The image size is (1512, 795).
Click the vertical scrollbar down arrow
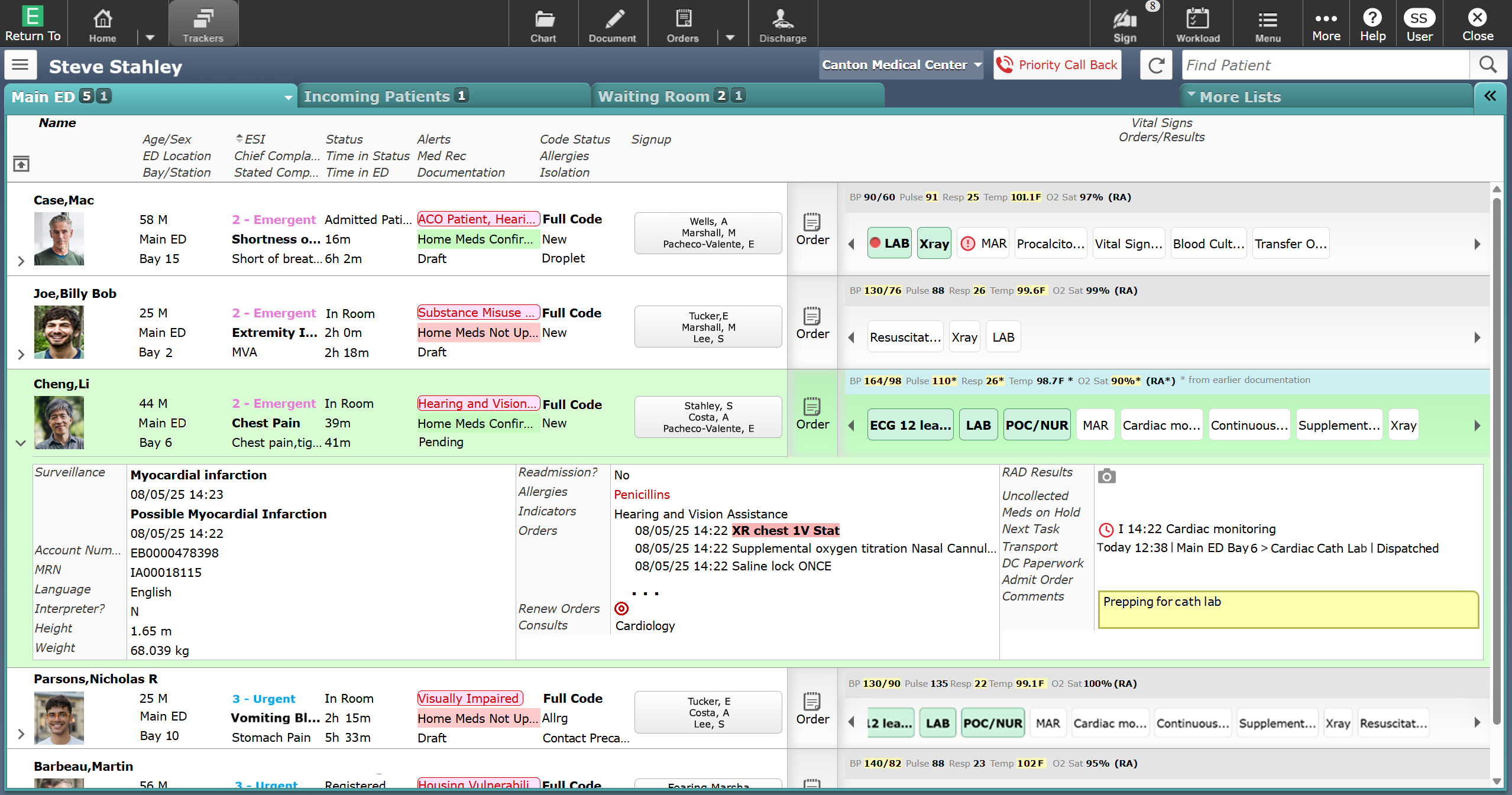1497,781
